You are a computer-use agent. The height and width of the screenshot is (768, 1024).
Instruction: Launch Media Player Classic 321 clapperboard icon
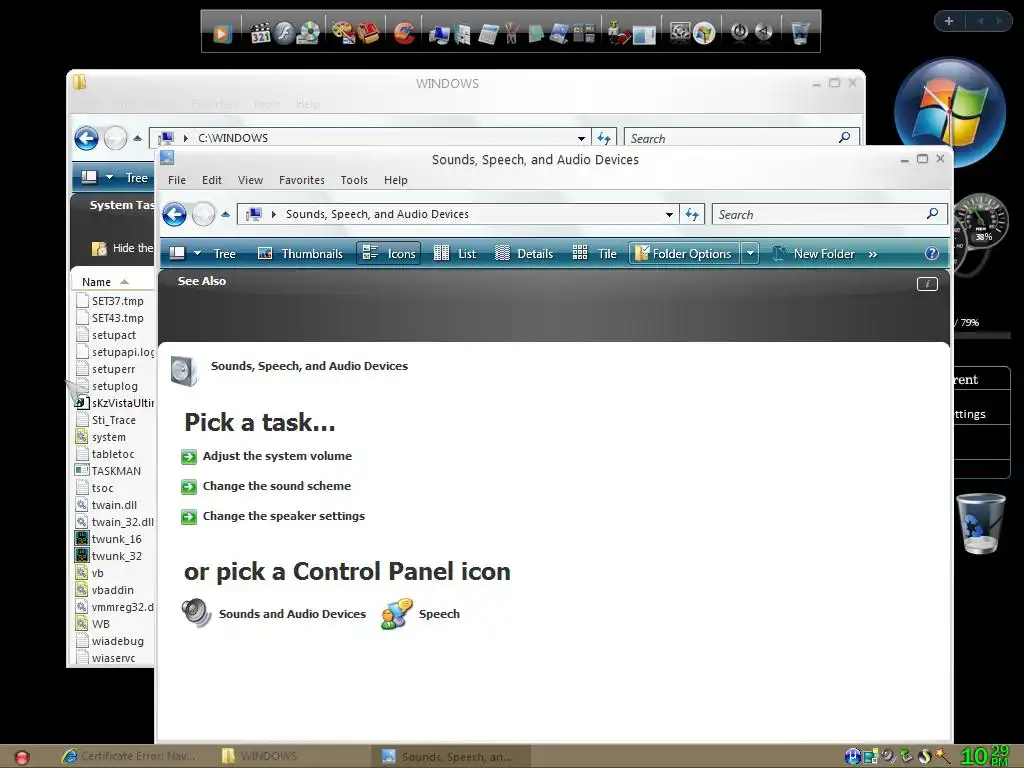260,32
